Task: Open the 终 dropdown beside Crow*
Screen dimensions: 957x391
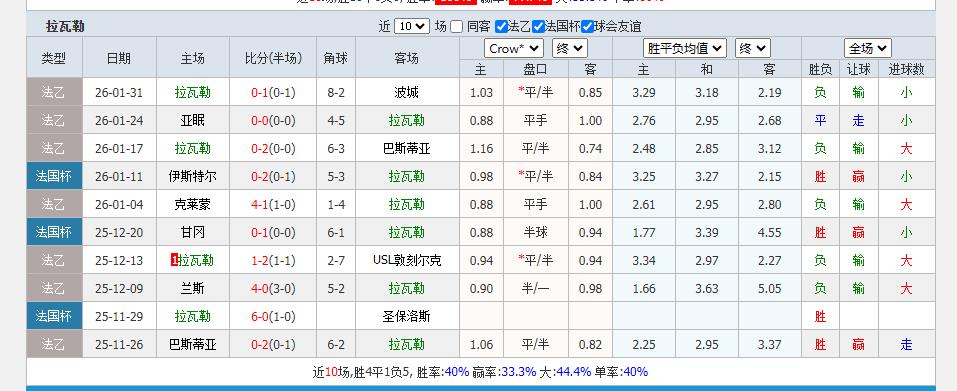Action: (x=569, y=48)
